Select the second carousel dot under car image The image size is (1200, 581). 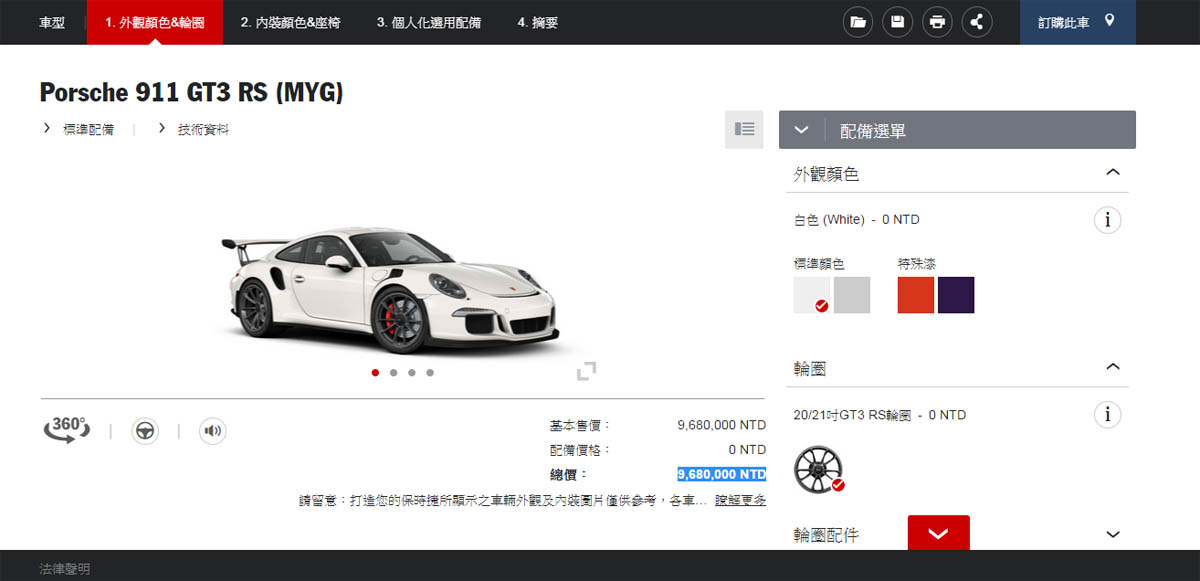tap(393, 372)
